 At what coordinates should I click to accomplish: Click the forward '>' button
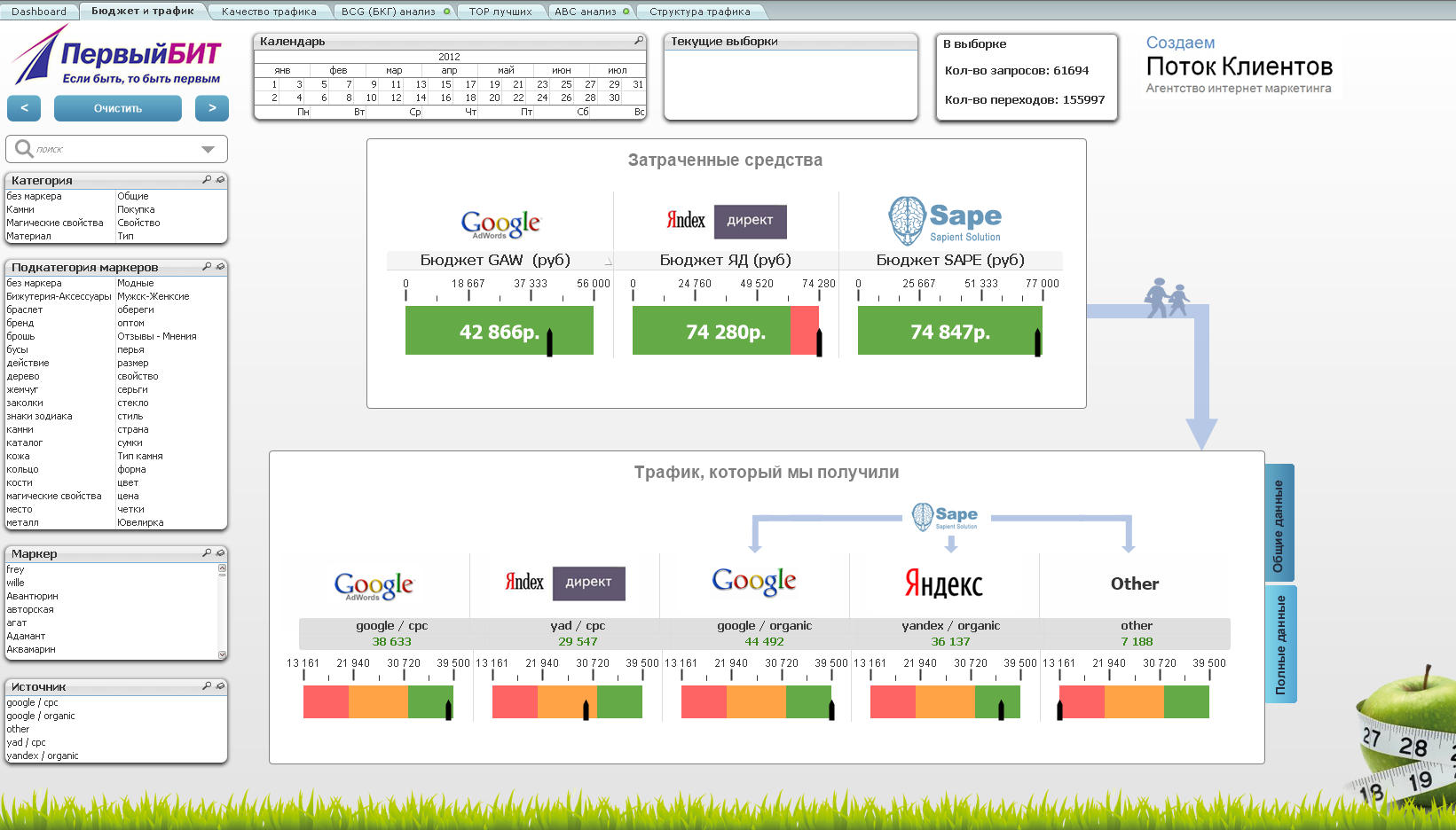point(212,108)
